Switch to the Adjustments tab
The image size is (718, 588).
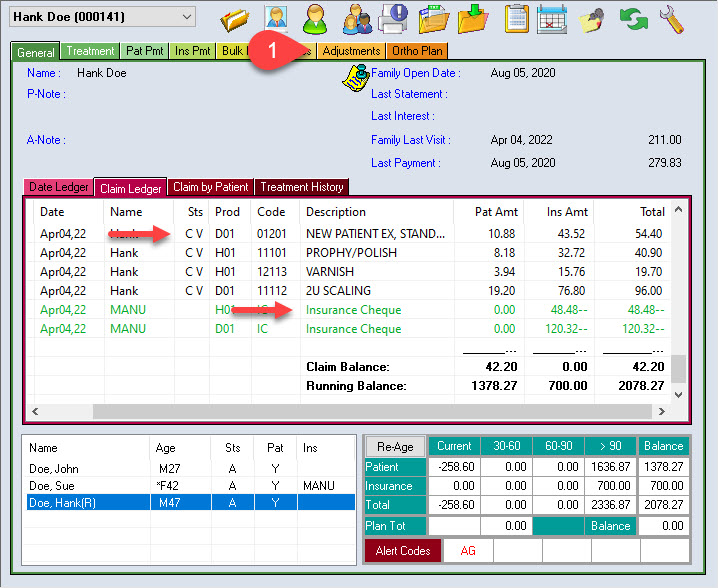pos(351,51)
